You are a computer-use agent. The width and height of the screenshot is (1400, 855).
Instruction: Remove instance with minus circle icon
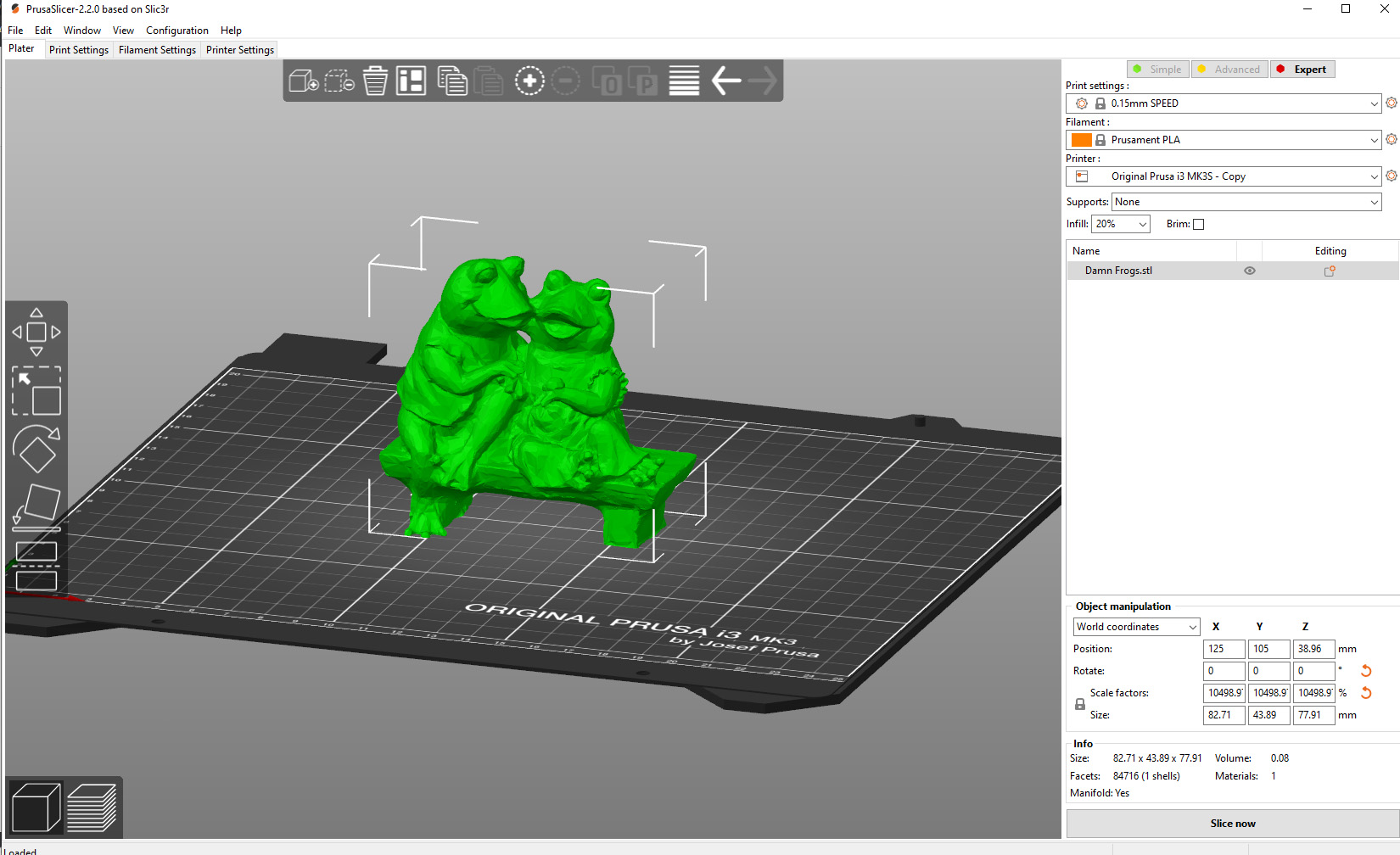click(x=566, y=81)
